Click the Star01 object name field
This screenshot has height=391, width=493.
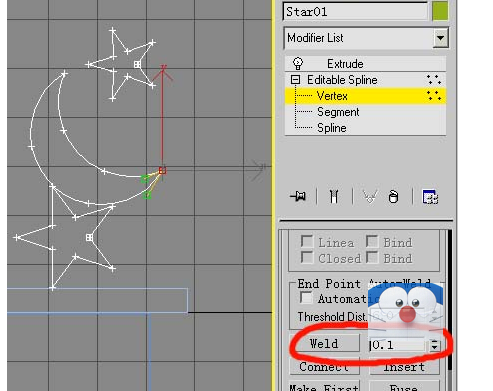point(355,12)
